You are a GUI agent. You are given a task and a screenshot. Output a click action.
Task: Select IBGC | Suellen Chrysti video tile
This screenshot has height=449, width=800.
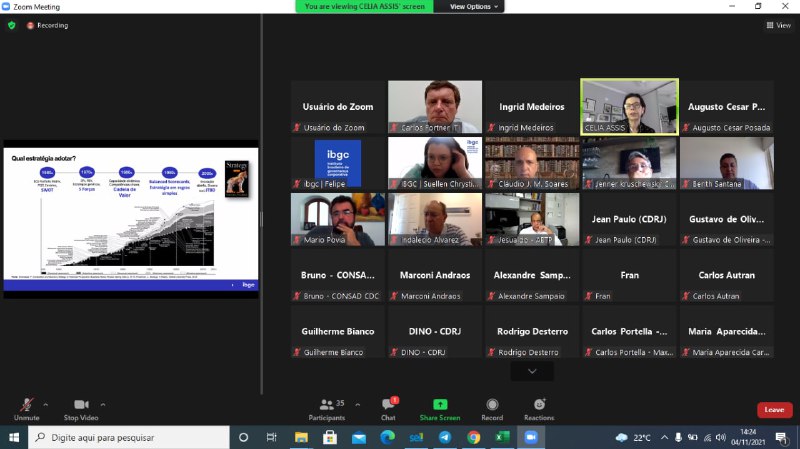point(435,163)
